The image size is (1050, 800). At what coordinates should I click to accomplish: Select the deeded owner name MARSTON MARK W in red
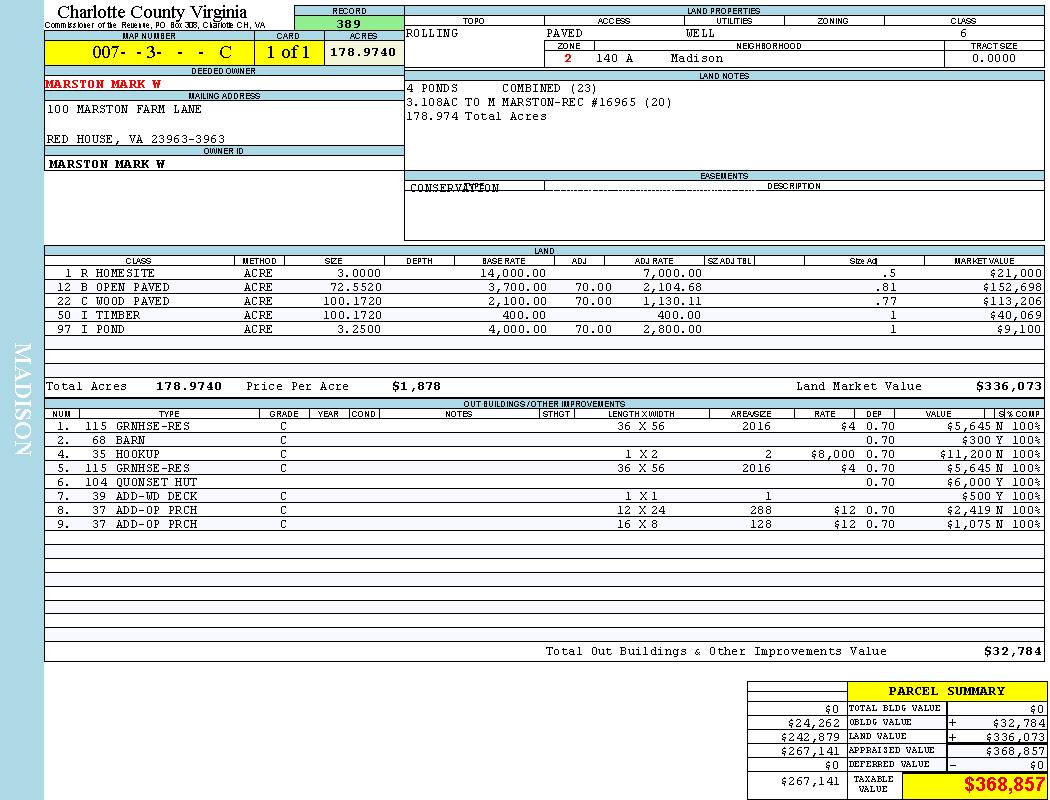coord(103,84)
